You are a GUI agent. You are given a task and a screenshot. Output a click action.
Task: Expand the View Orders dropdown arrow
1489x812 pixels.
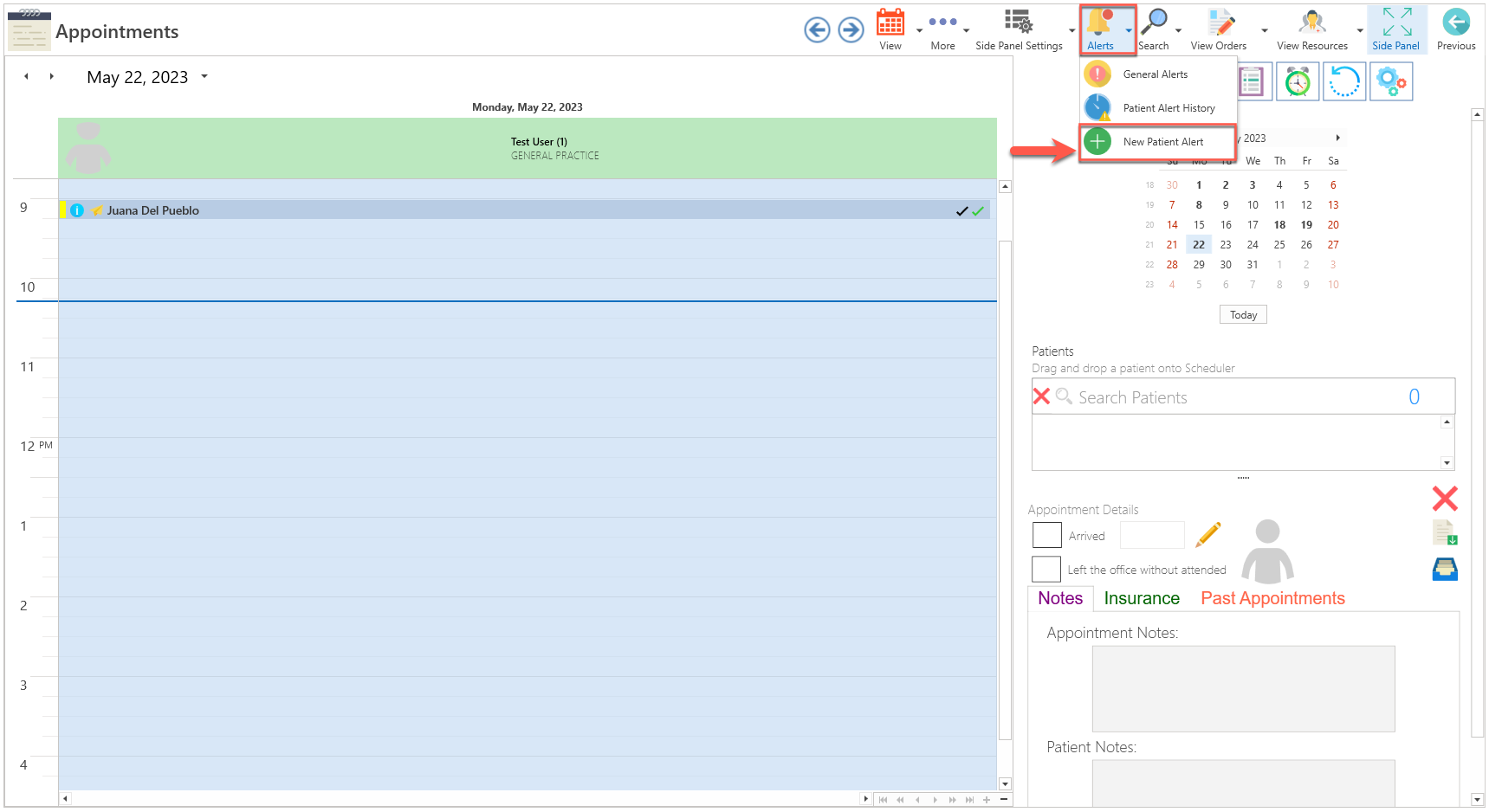[x=1264, y=30]
